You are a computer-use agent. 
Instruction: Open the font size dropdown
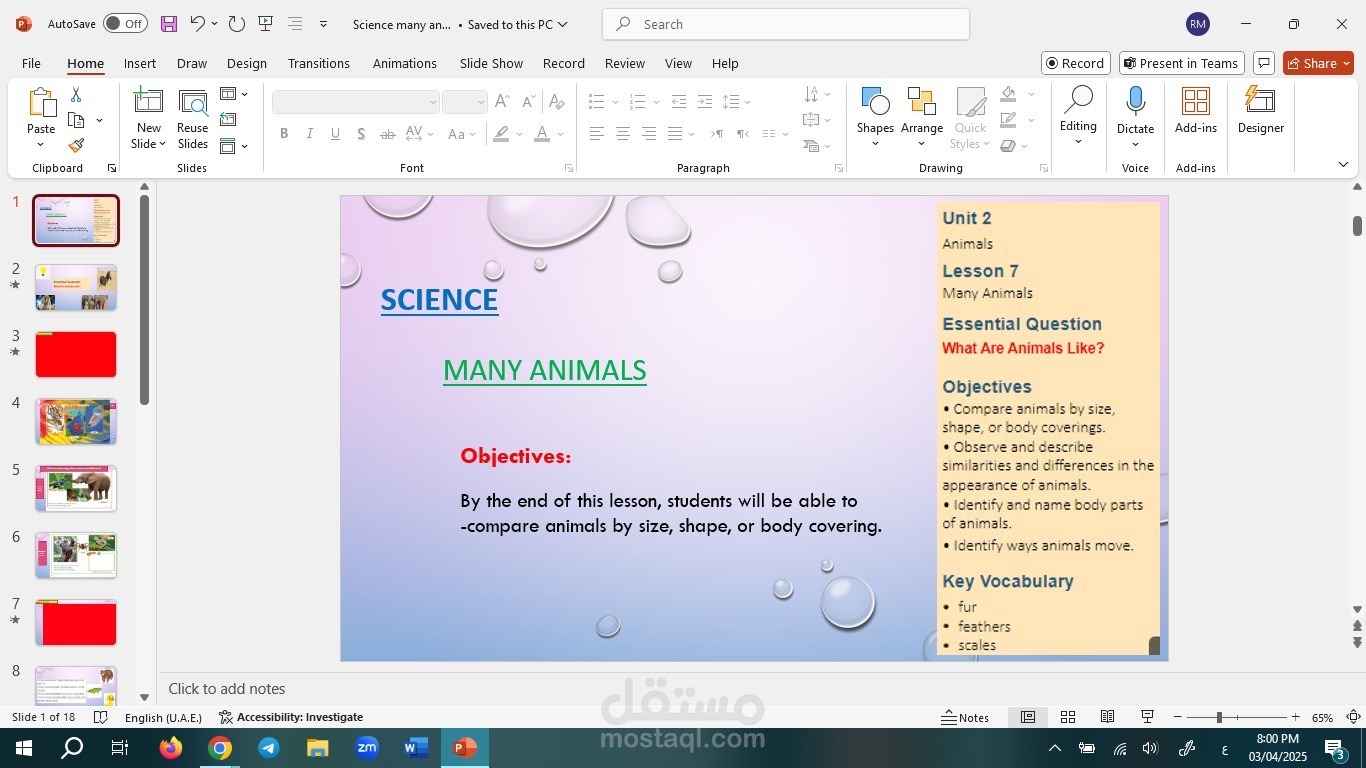click(x=481, y=102)
